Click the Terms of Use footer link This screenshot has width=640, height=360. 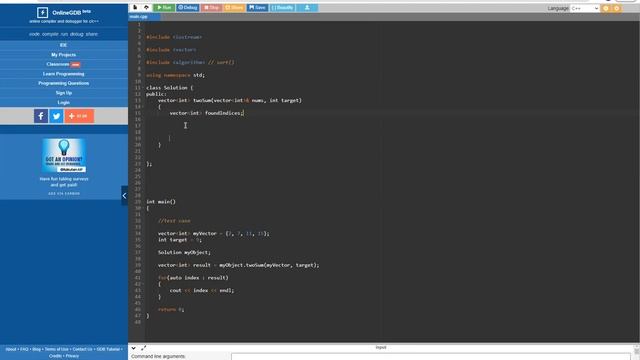click(x=57, y=349)
